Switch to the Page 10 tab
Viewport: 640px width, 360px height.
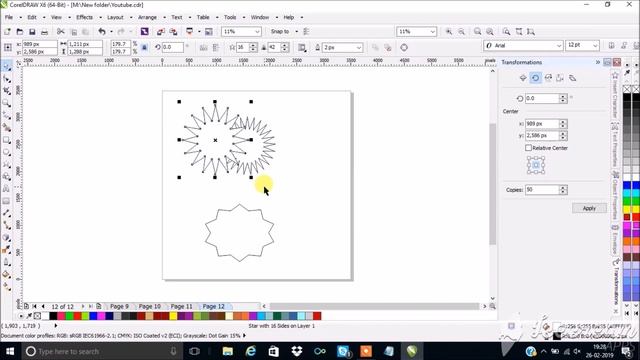coord(149,306)
